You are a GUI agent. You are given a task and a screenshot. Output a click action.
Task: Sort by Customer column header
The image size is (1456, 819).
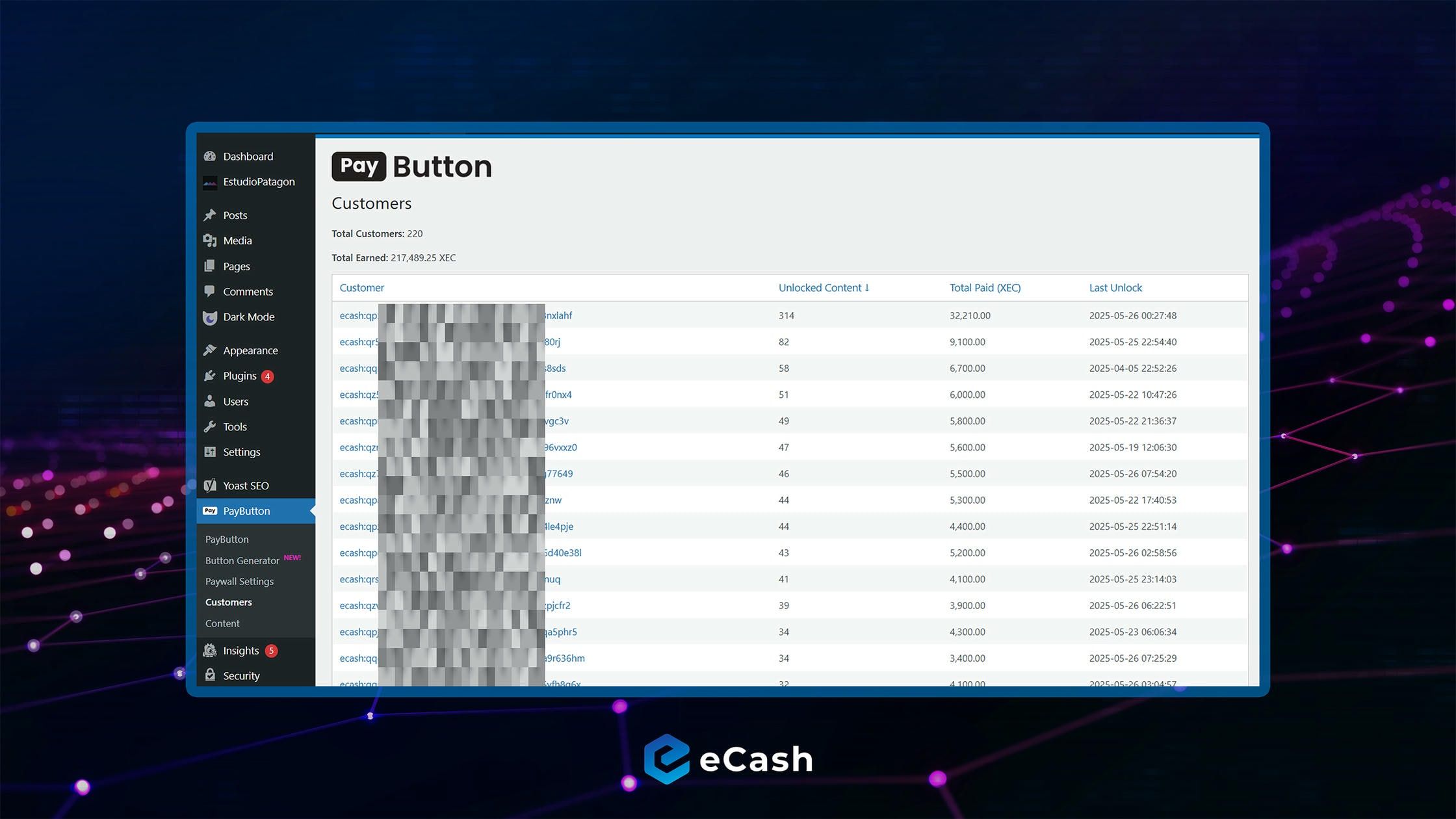click(361, 288)
